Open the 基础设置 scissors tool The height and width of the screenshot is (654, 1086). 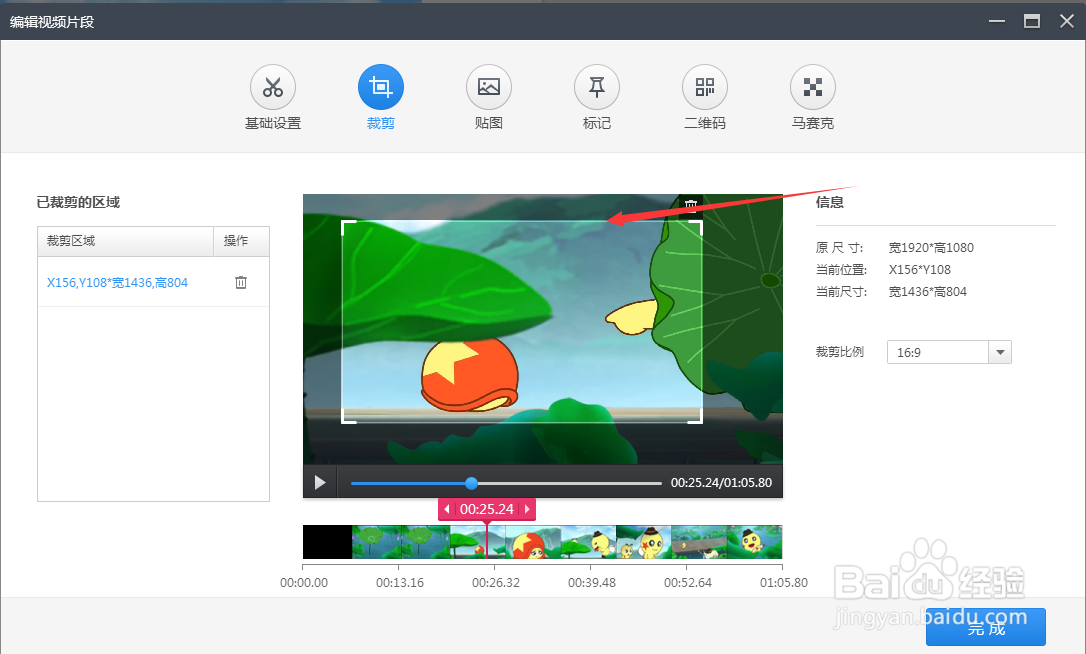click(273, 87)
